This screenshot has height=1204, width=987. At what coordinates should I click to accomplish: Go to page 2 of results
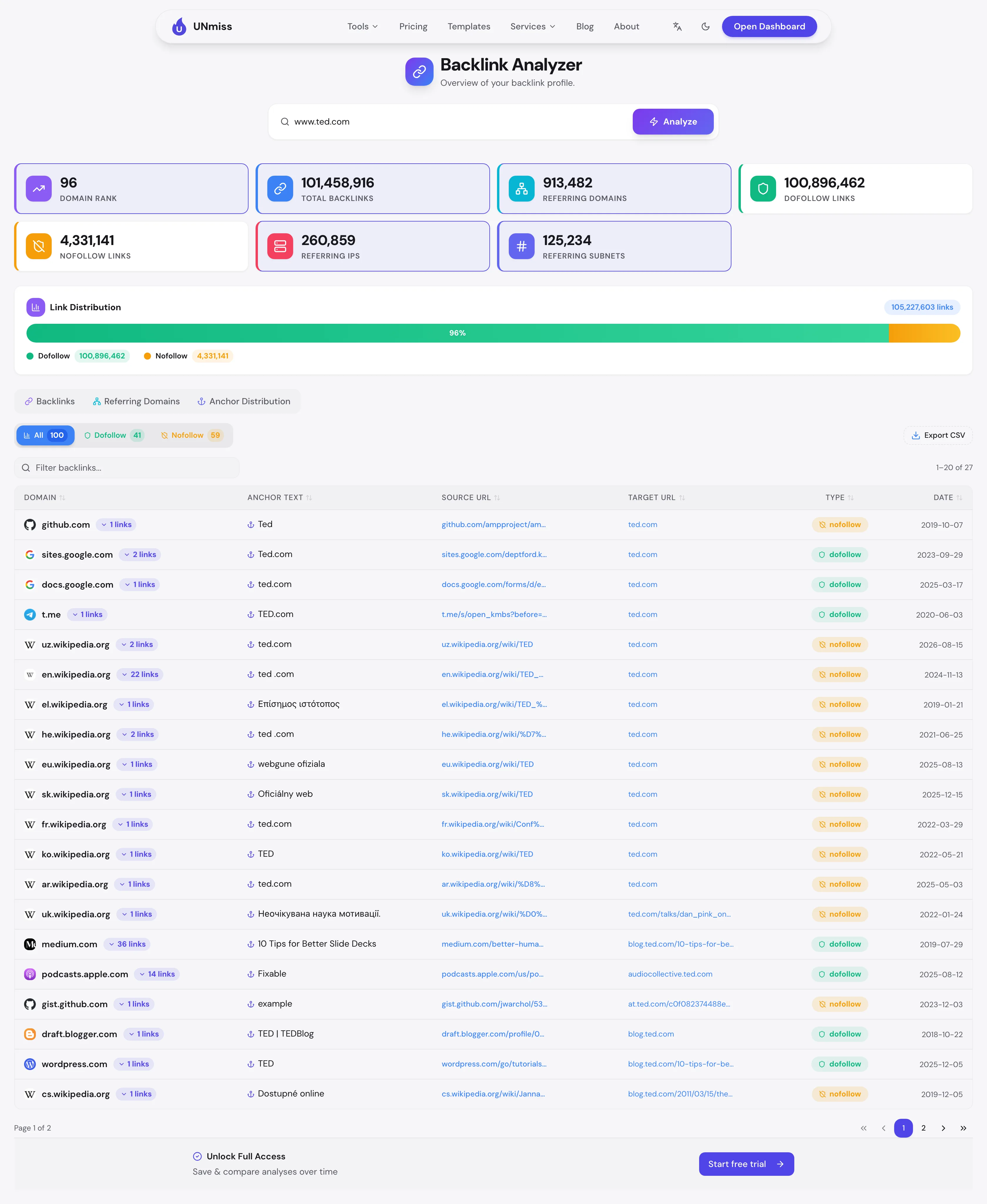(923, 1128)
